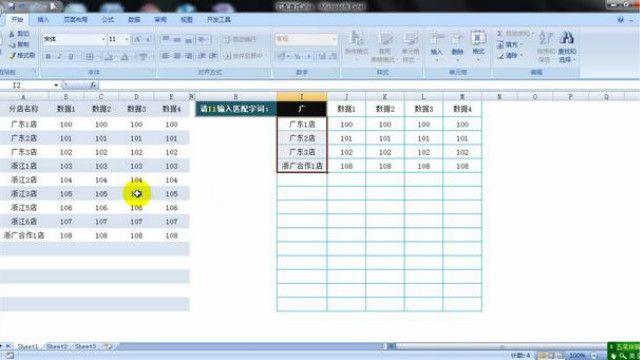Click the Find & Select binoculars icon
640x360 pixels.
click(x=567, y=39)
